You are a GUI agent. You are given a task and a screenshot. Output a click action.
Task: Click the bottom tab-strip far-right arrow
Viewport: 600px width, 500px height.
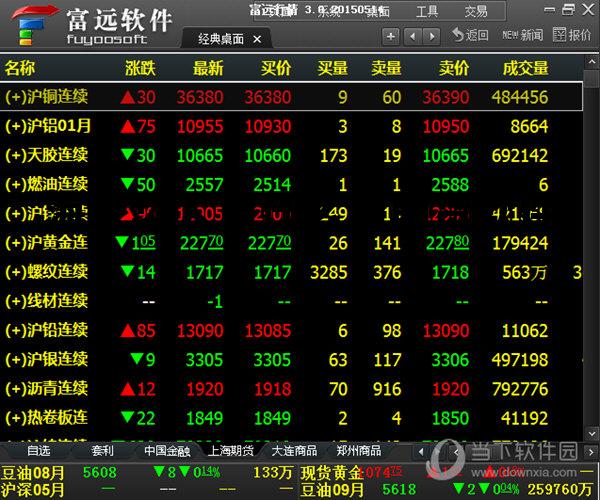tap(592, 452)
